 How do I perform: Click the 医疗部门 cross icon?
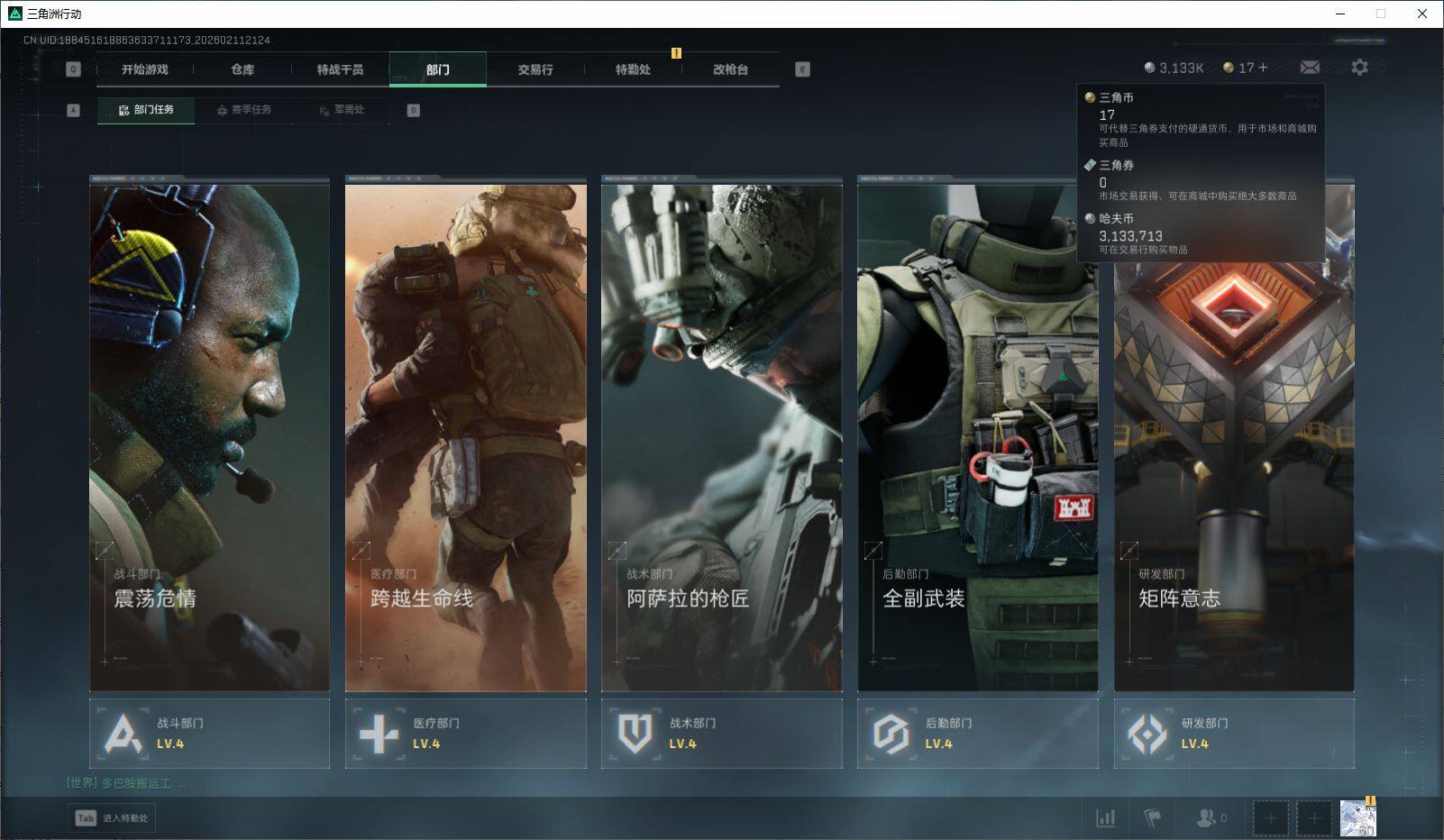379,734
